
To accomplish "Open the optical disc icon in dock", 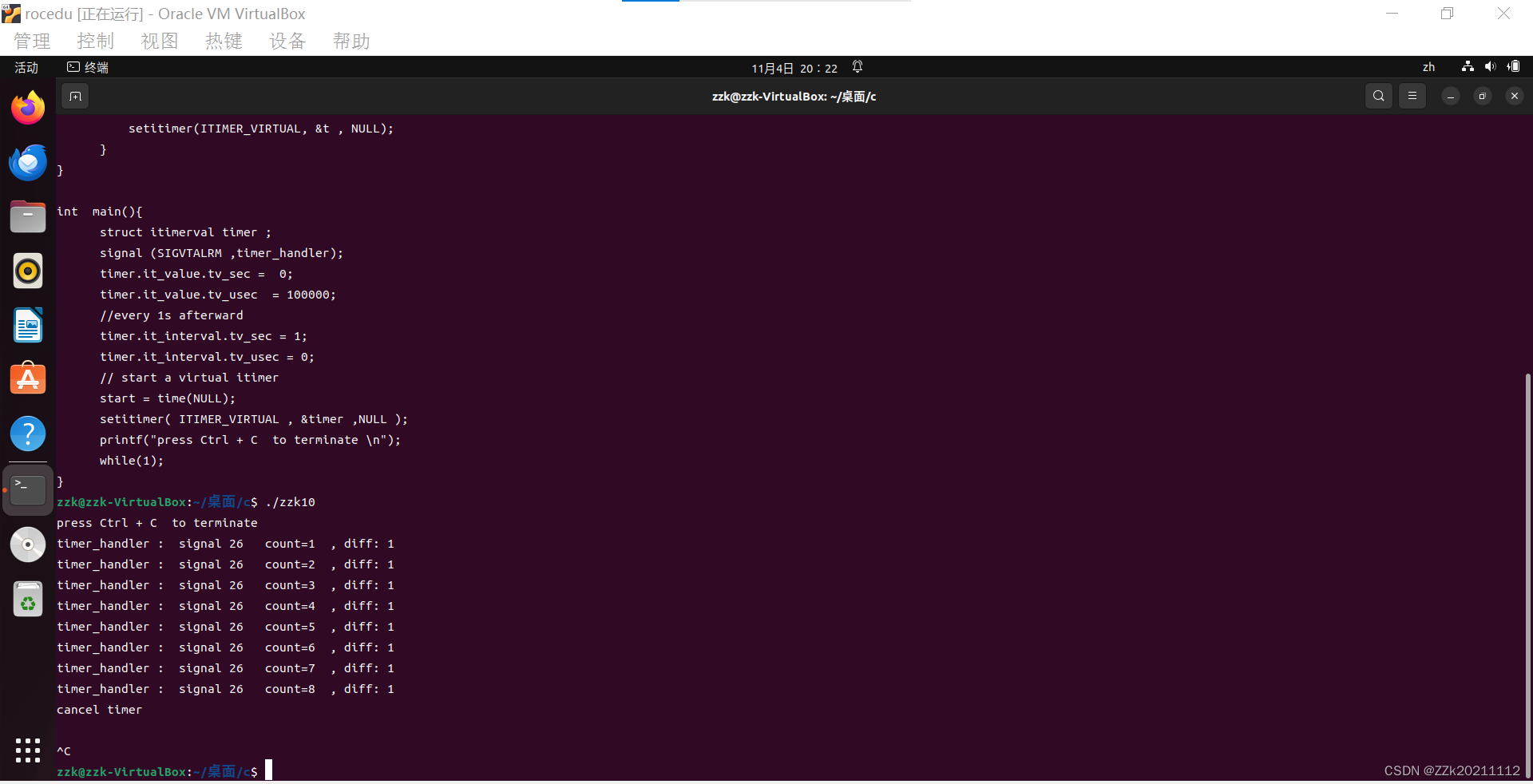I will (x=28, y=544).
